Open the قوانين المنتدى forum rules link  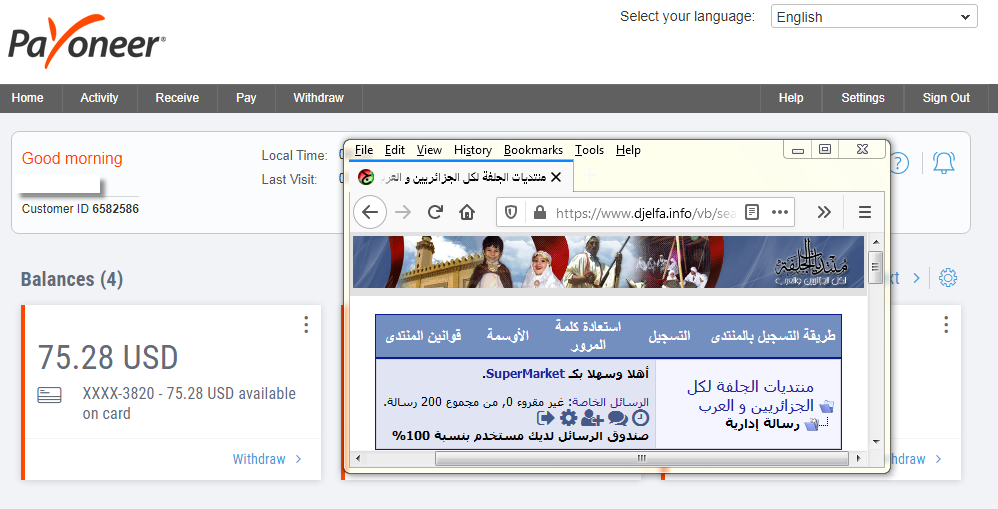(x=423, y=335)
